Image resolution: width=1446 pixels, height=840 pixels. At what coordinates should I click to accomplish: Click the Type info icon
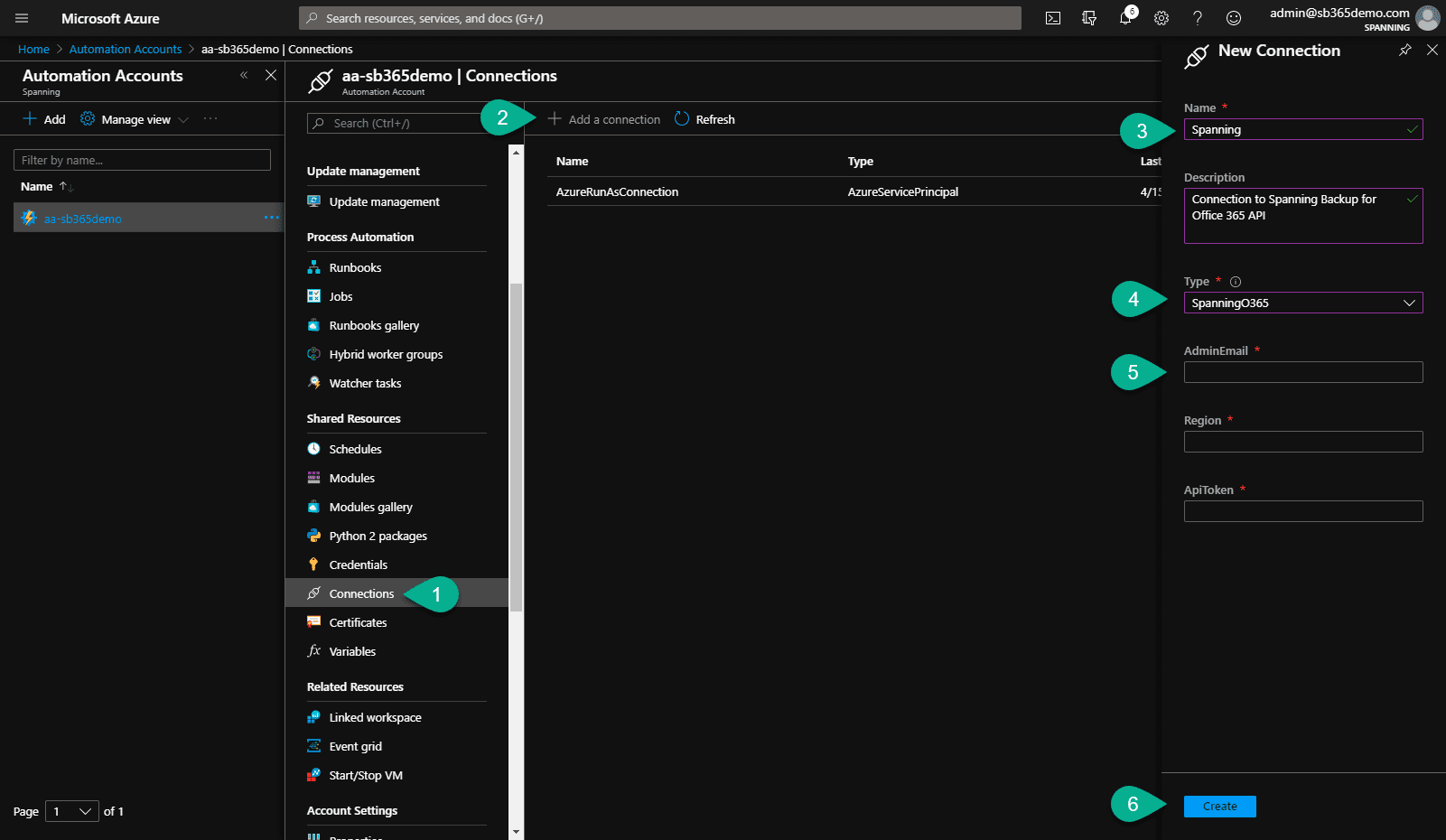[x=1236, y=282]
